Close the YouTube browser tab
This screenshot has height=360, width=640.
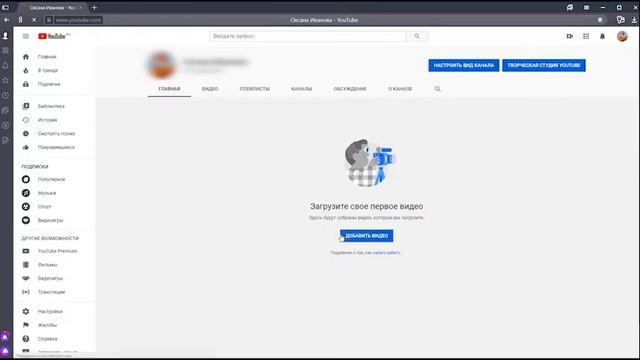click(x=81, y=7)
